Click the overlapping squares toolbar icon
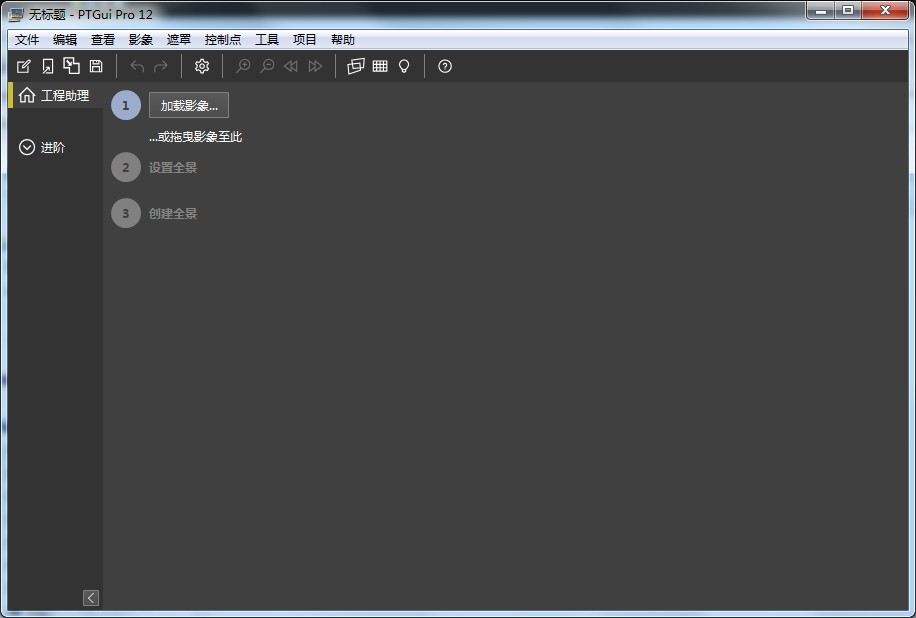This screenshot has width=916, height=618. coord(72,66)
